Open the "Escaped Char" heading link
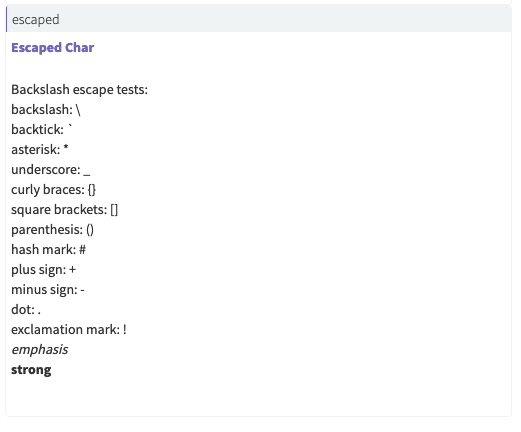Screen dimensions: 521x432 pos(53,48)
